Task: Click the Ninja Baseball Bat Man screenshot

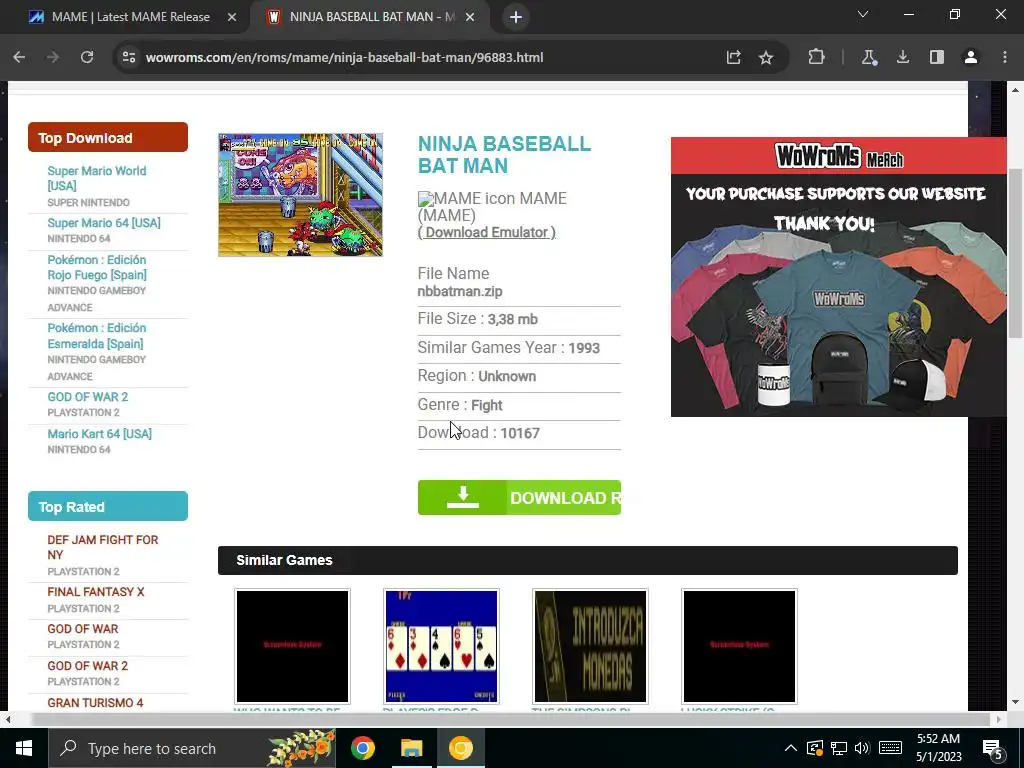Action: [300, 195]
